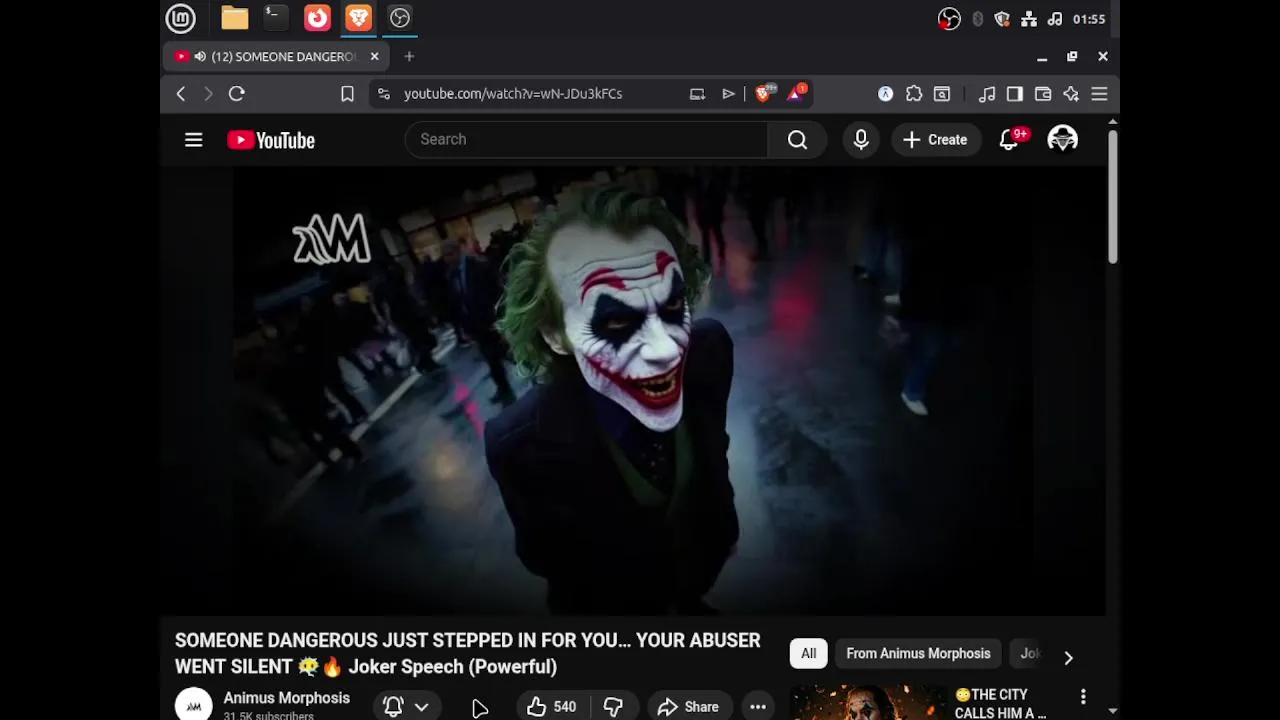
Task: Go to the YouTube home logo
Action: [271, 140]
